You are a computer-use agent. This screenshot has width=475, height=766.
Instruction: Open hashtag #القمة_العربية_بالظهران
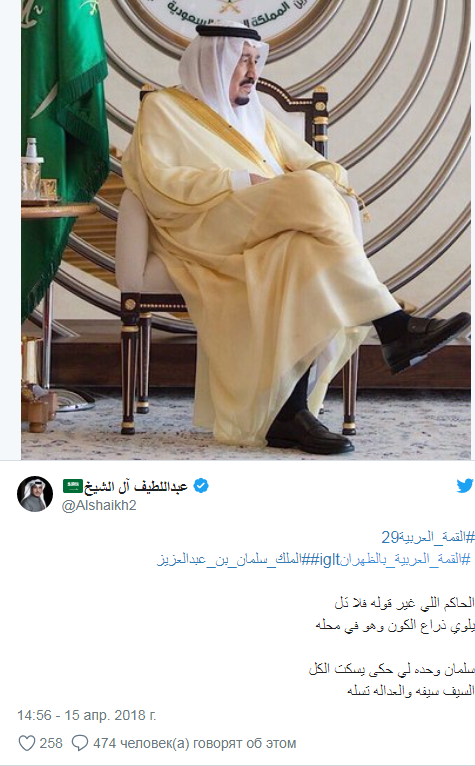[x=405, y=559]
